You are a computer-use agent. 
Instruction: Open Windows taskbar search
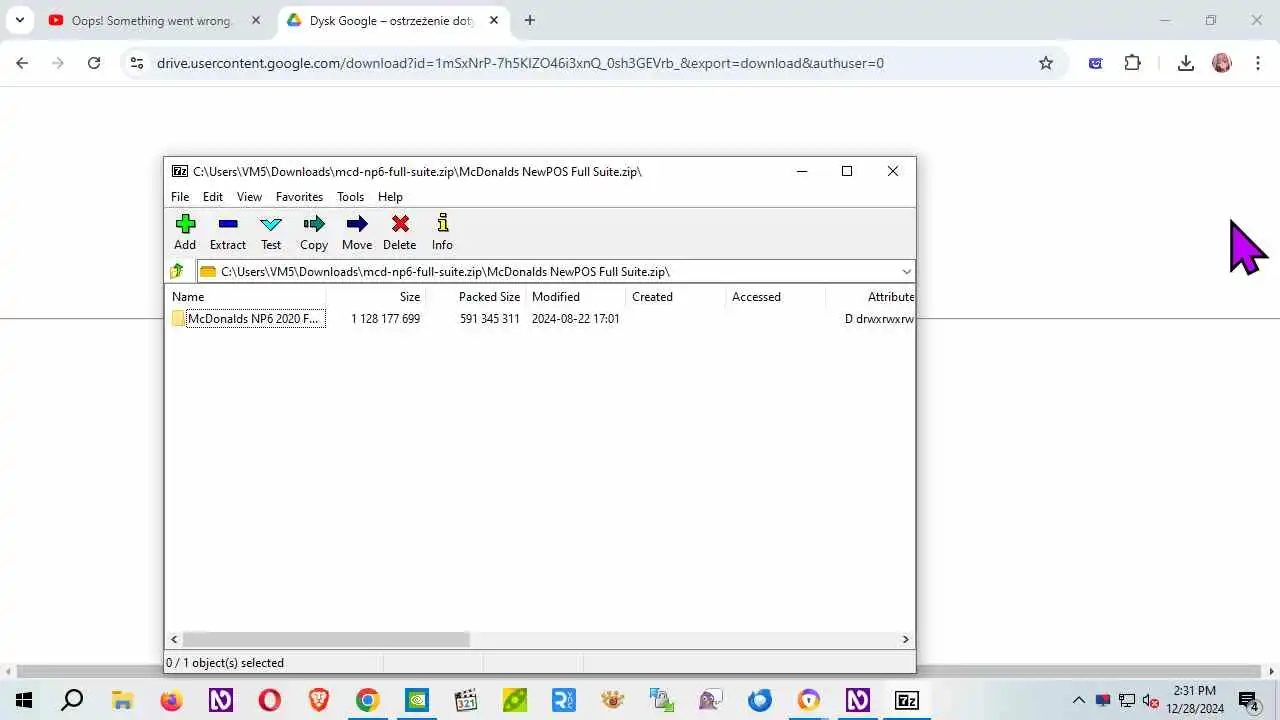tap(72, 700)
